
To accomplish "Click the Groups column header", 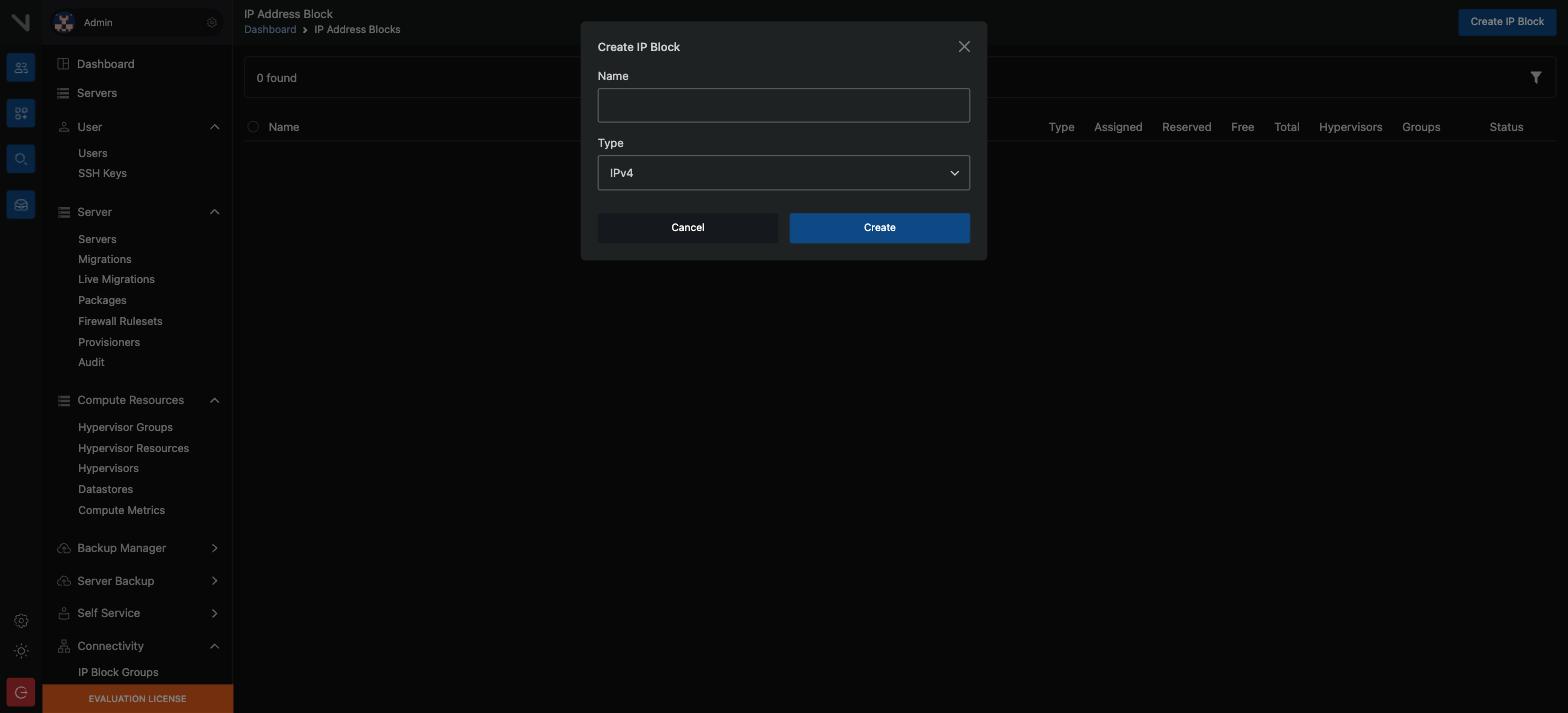I will pos(1421,127).
